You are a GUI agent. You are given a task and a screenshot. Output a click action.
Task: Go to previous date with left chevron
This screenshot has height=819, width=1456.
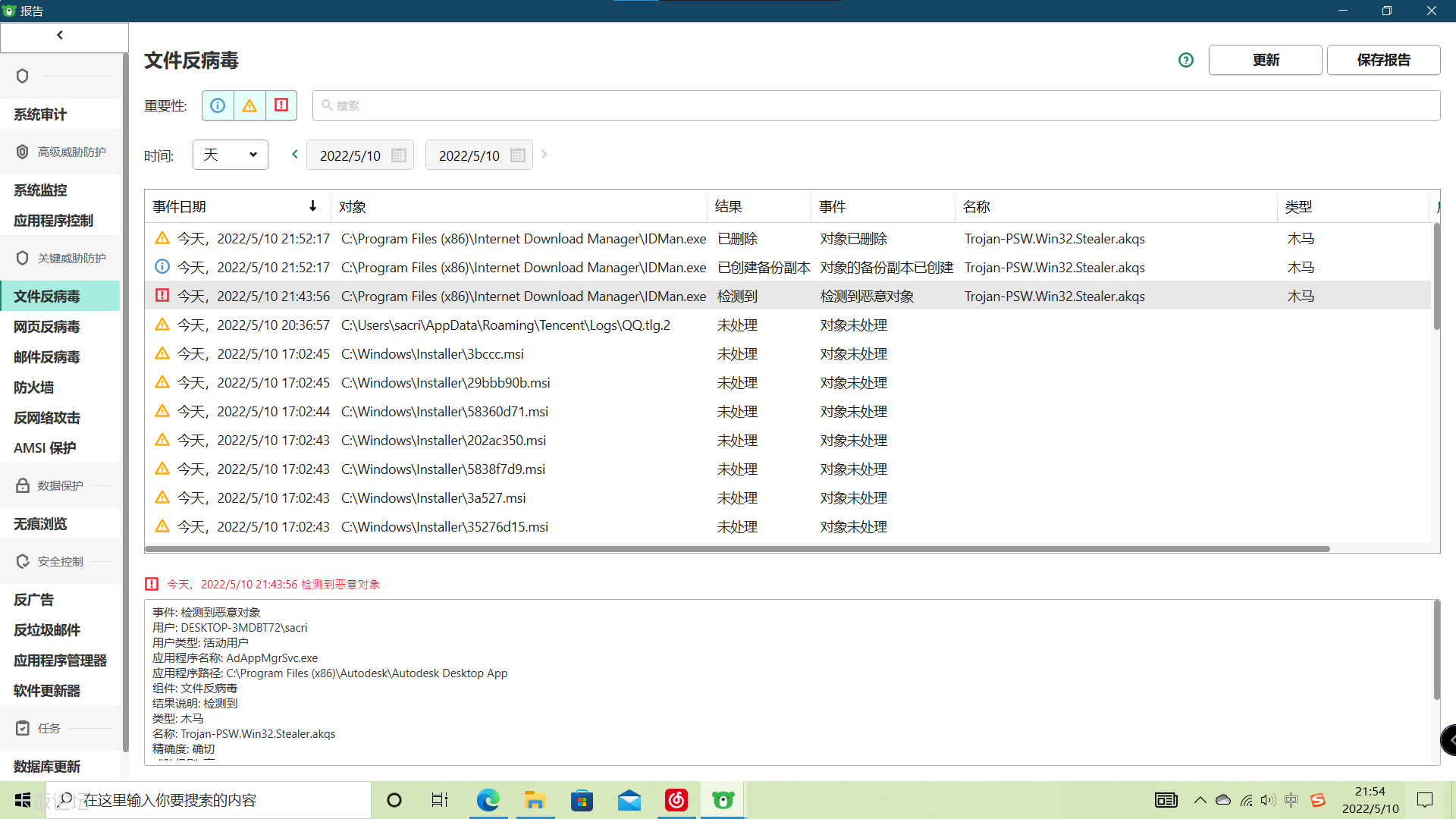(x=295, y=154)
